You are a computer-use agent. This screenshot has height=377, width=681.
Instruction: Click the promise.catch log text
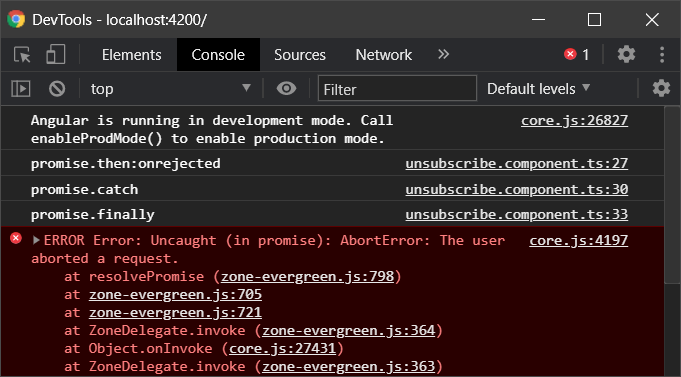click(x=85, y=189)
